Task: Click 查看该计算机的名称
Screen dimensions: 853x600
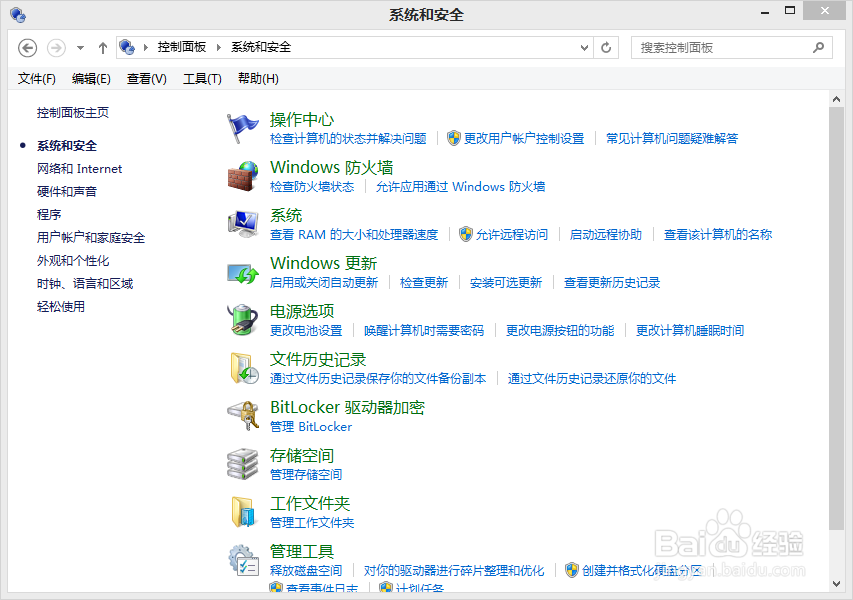Action: pyautogui.click(x=718, y=234)
